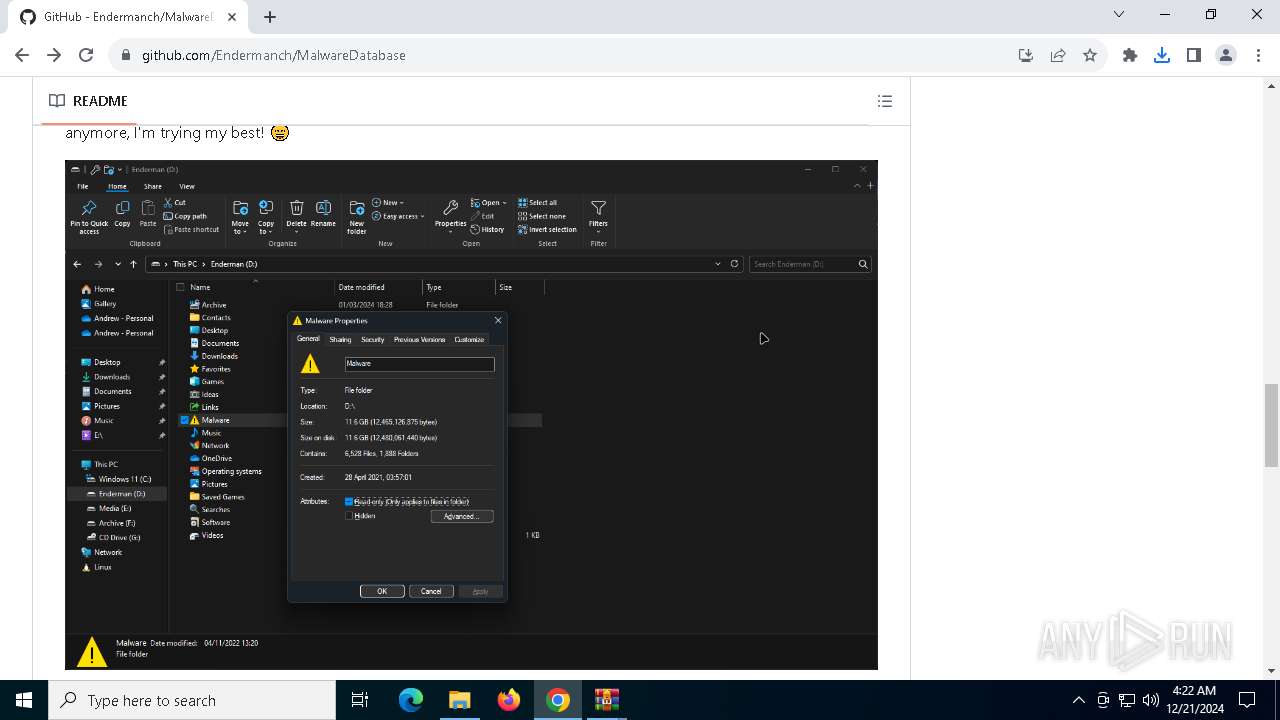This screenshot has width=1280, height=720.
Task: Switch to Chrome on the taskbar
Action: pyautogui.click(x=558, y=700)
